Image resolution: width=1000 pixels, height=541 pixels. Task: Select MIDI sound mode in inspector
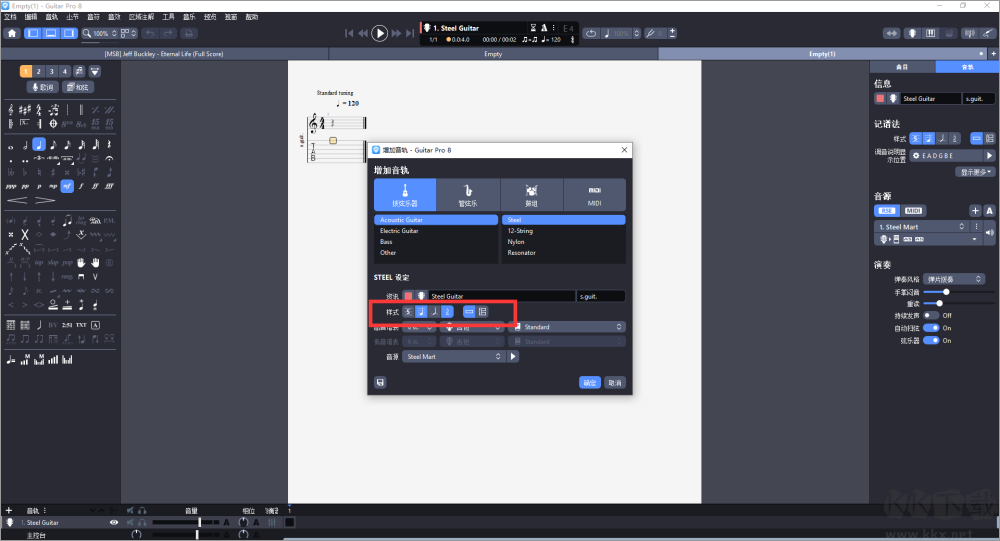pos(913,211)
